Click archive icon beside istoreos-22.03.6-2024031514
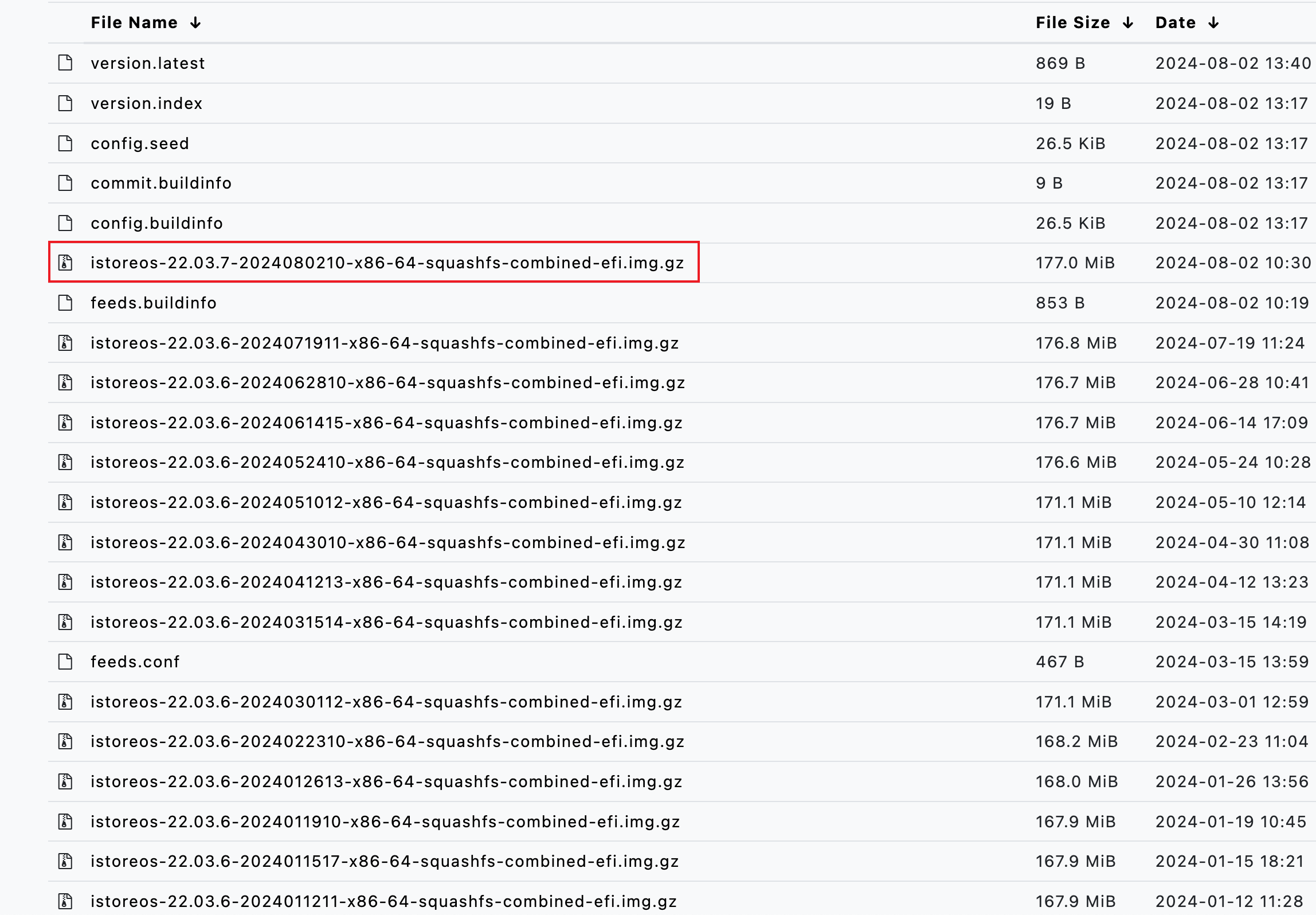This screenshot has width=1316, height=915. (x=65, y=621)
